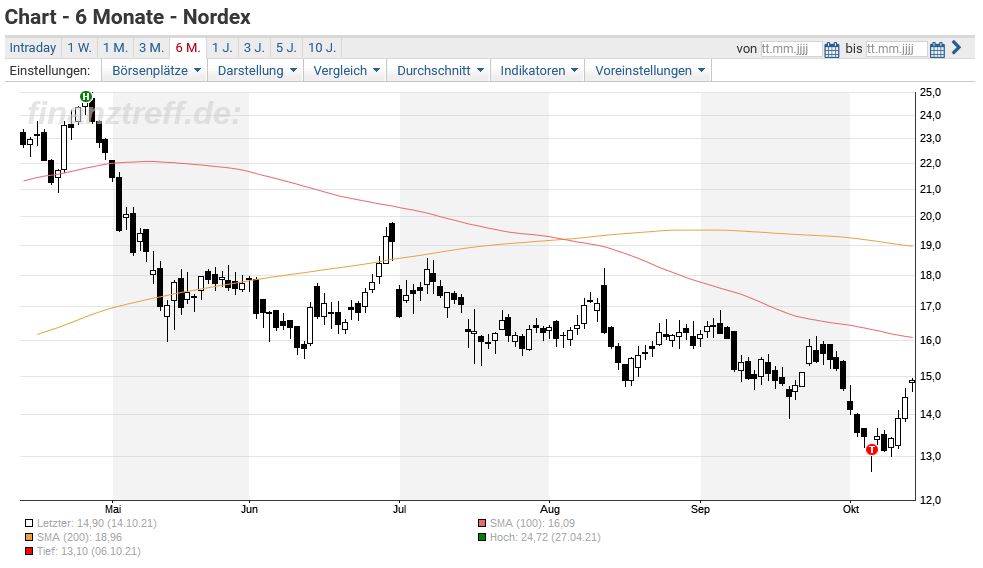Click the 'Jul' axis label
Image resolution: width=983 pixels, height=568 pixels.
click(399, 509)
